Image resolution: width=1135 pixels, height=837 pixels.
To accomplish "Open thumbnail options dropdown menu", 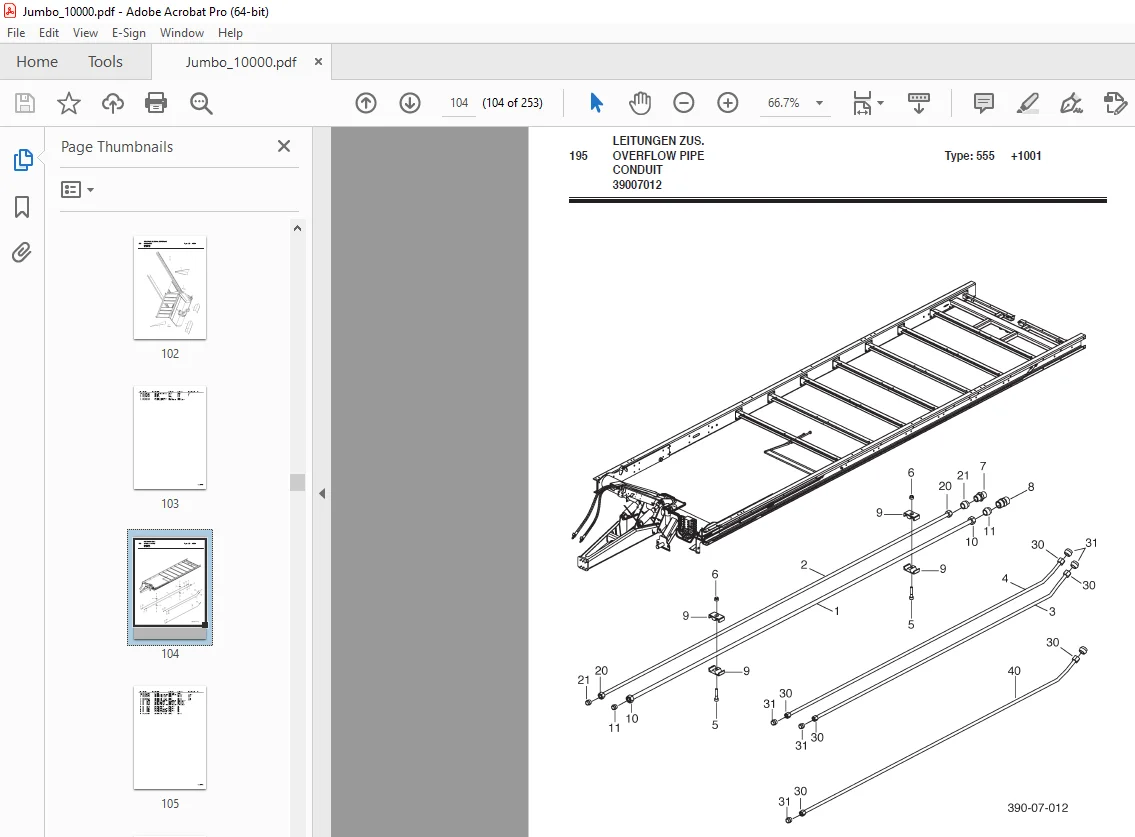I will (77, 190).
